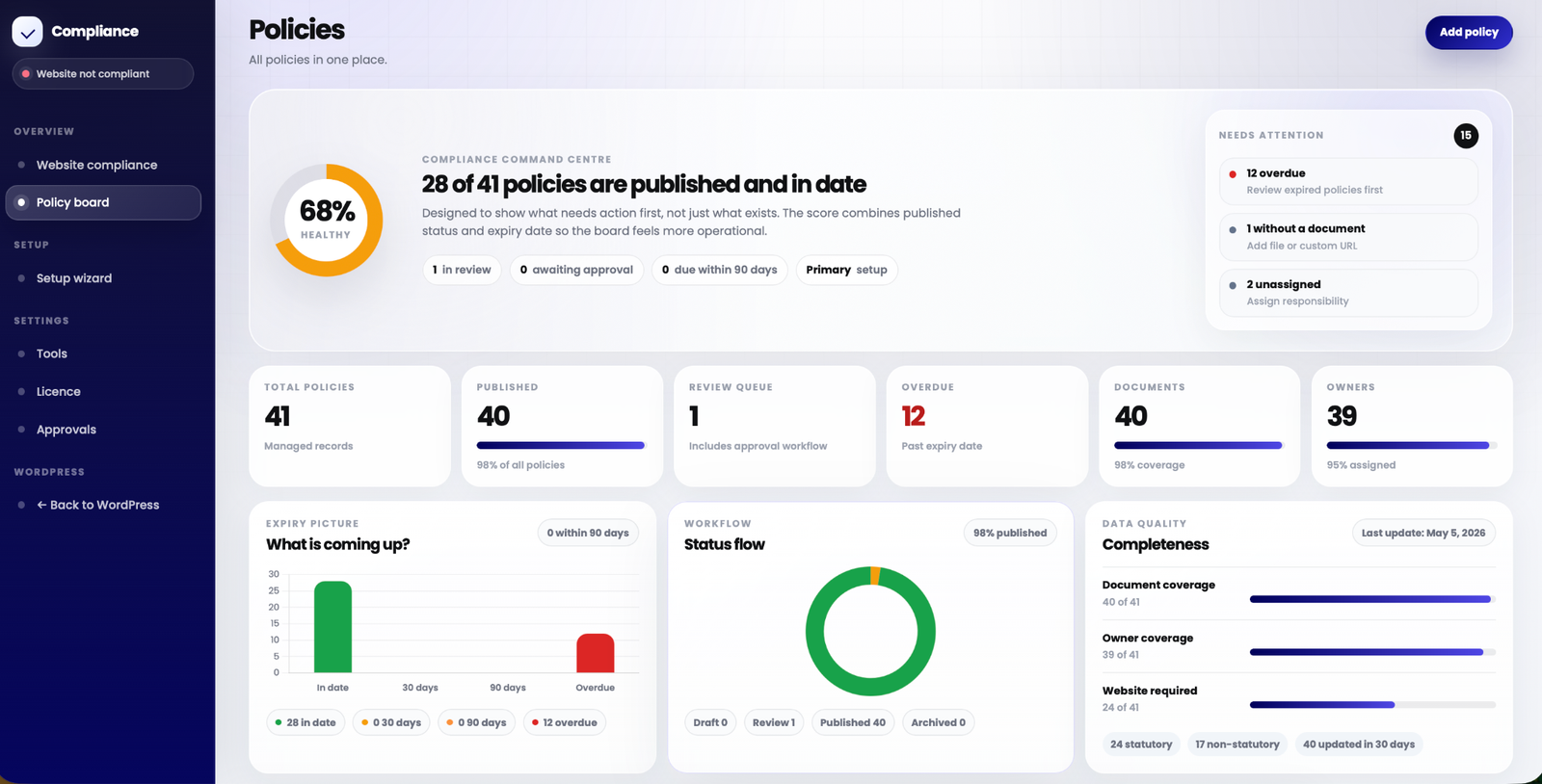Click the Document coverage progress bar
1542x784 pixels.
(1372, 599)
